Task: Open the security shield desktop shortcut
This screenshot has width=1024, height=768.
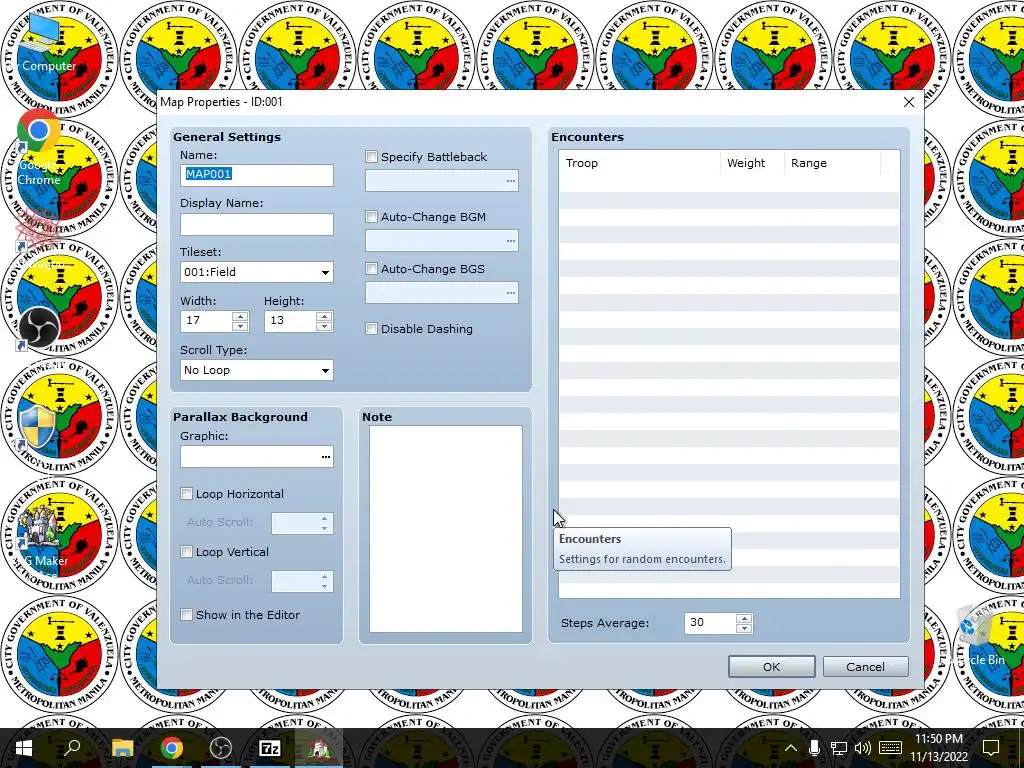Action: pyautogui.click(x=37, y=428)
